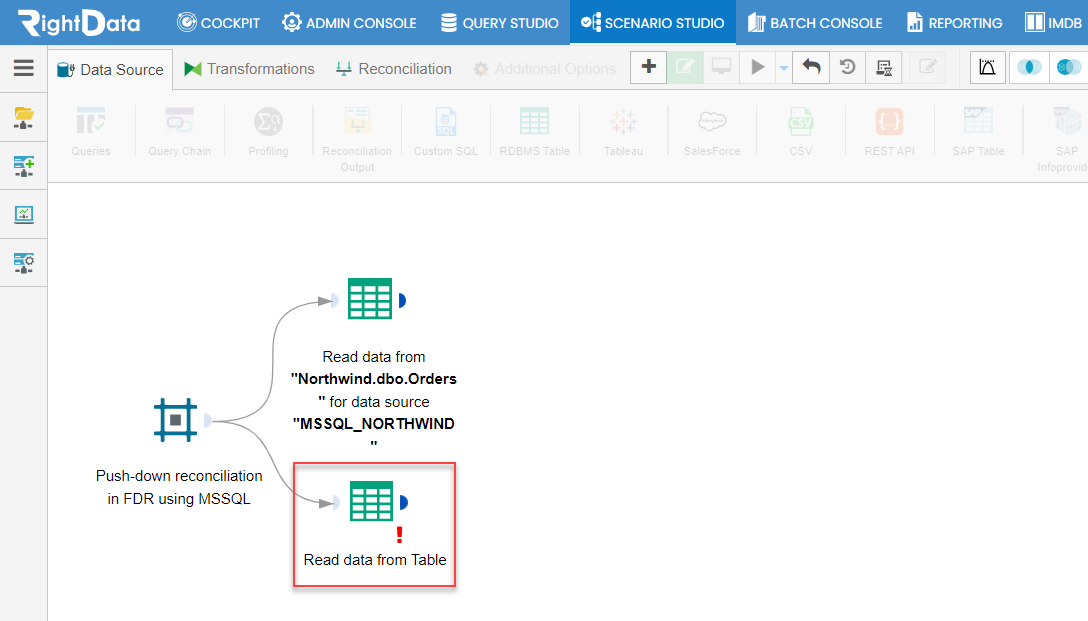Viewport: 1088px width, 621px height.
Task: Click the "Read data from Table" label
Action: [375, 560]
